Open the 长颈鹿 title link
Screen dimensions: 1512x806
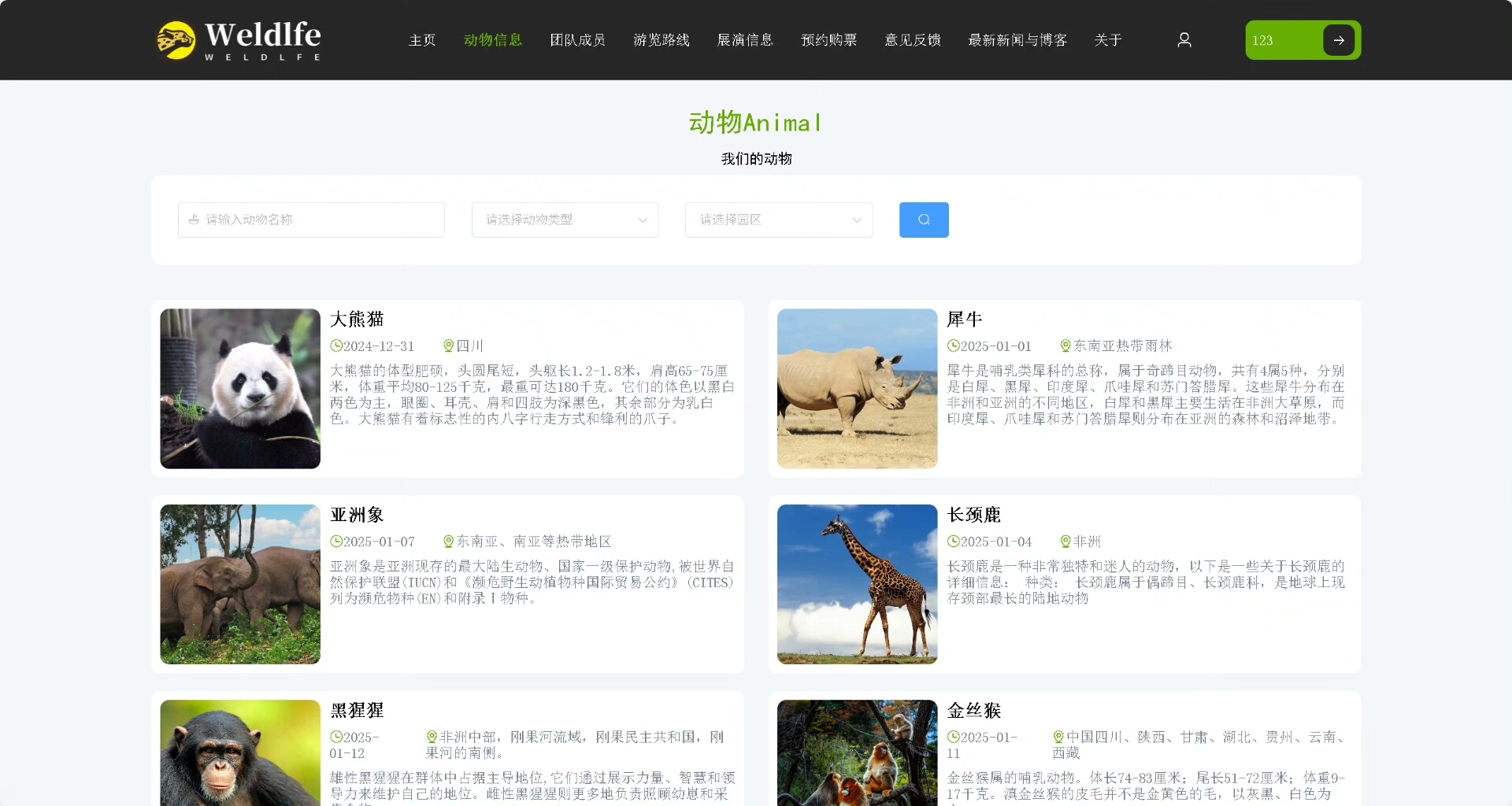point(974,515)
